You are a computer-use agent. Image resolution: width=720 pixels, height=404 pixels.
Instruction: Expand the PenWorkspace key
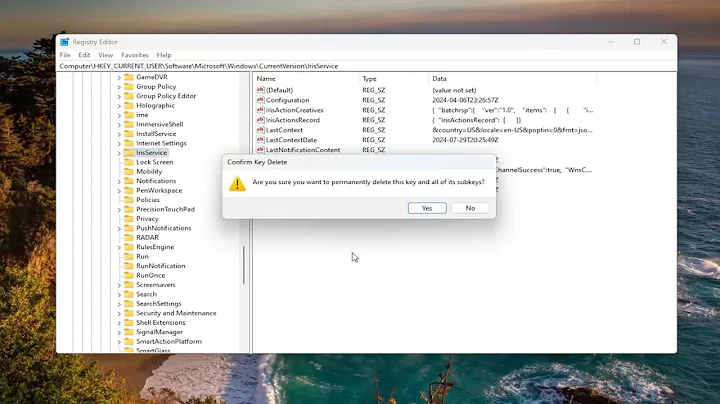119,191
